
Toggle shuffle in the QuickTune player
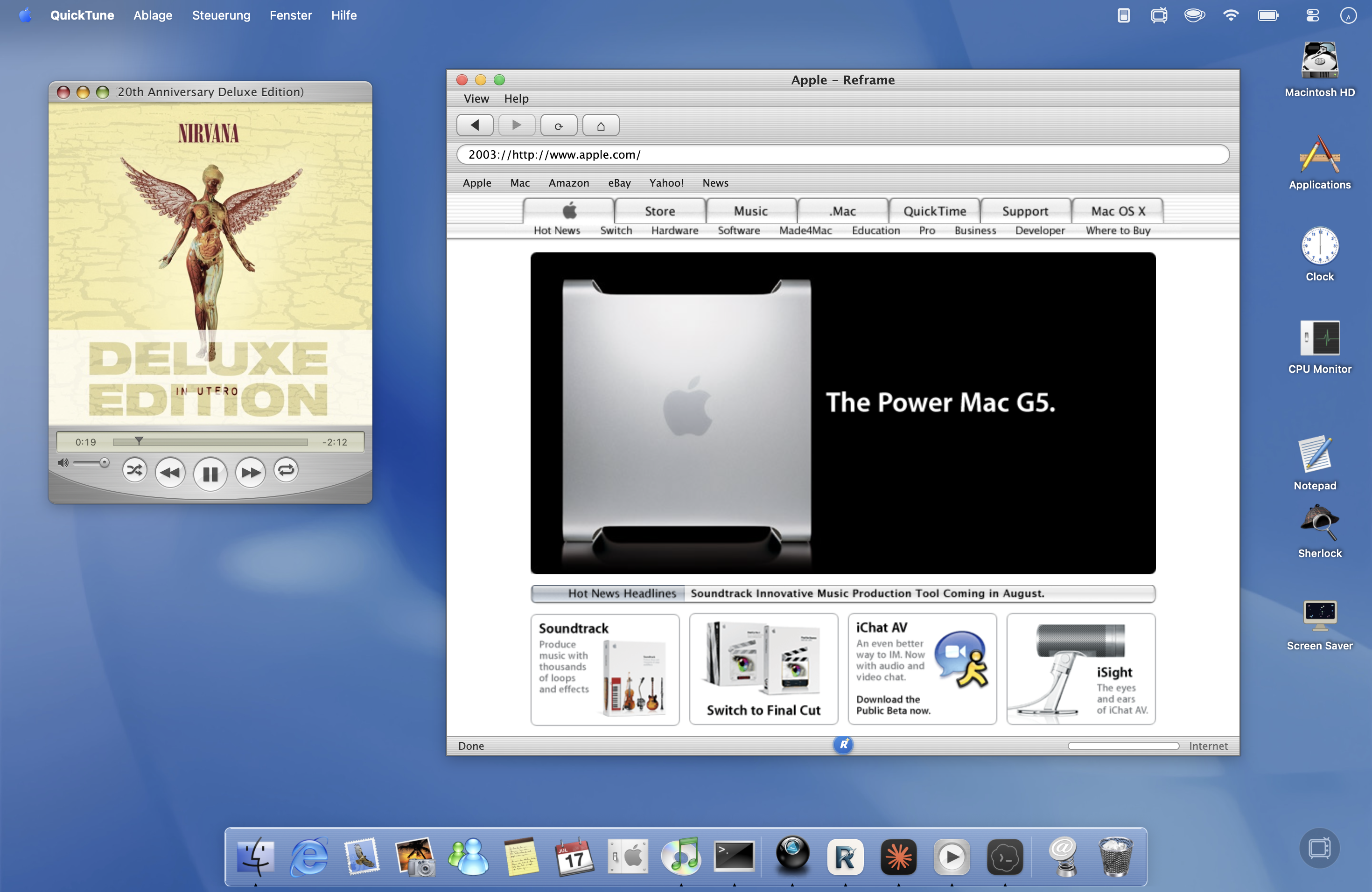point(134,471)
